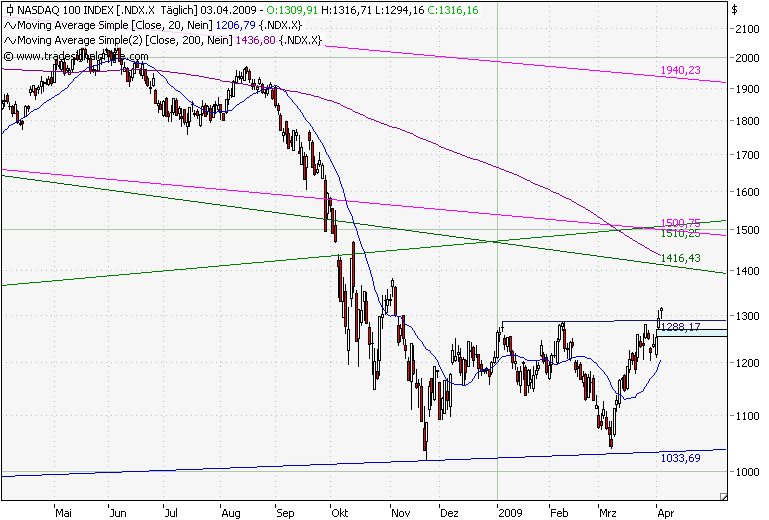This screenshot has width=769, height=520.
Task: Click the 1100 price axis label
Action: [x=747, y=416]
